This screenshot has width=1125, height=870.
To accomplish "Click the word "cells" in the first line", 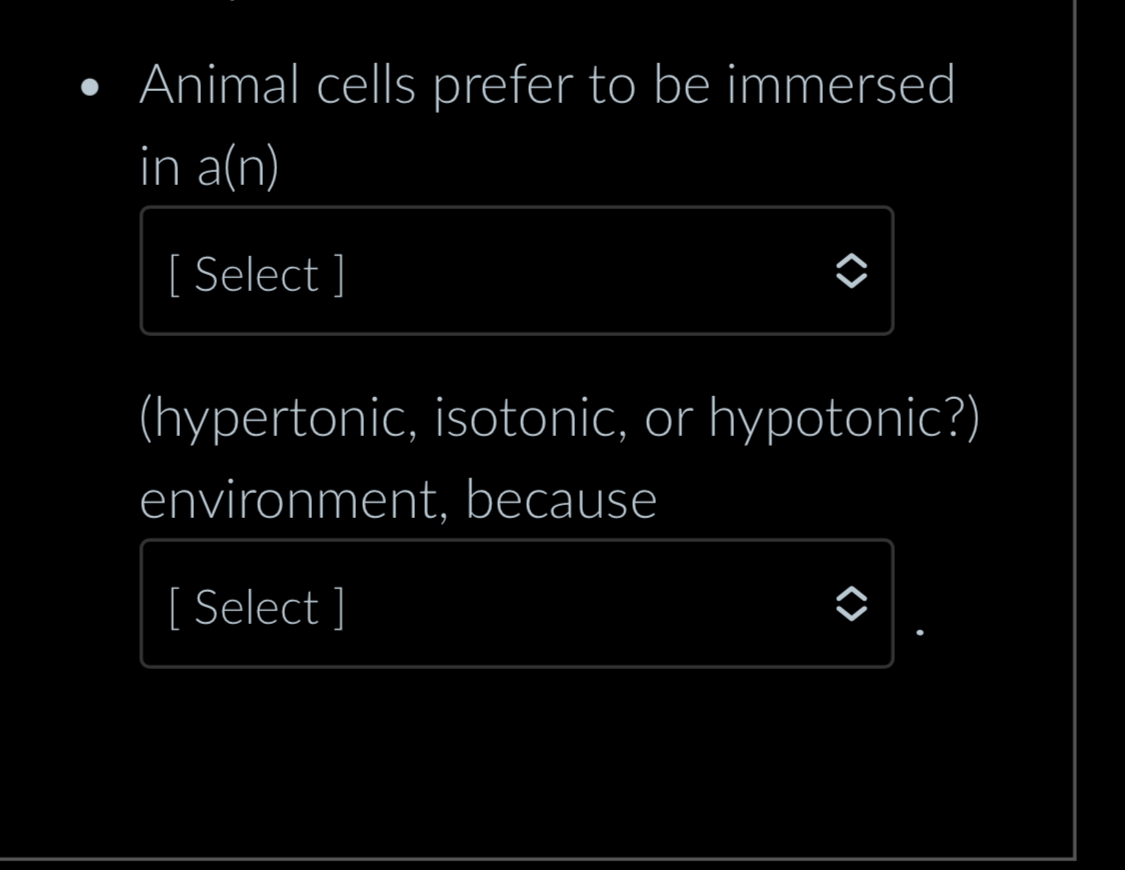I will coord(366,85).
